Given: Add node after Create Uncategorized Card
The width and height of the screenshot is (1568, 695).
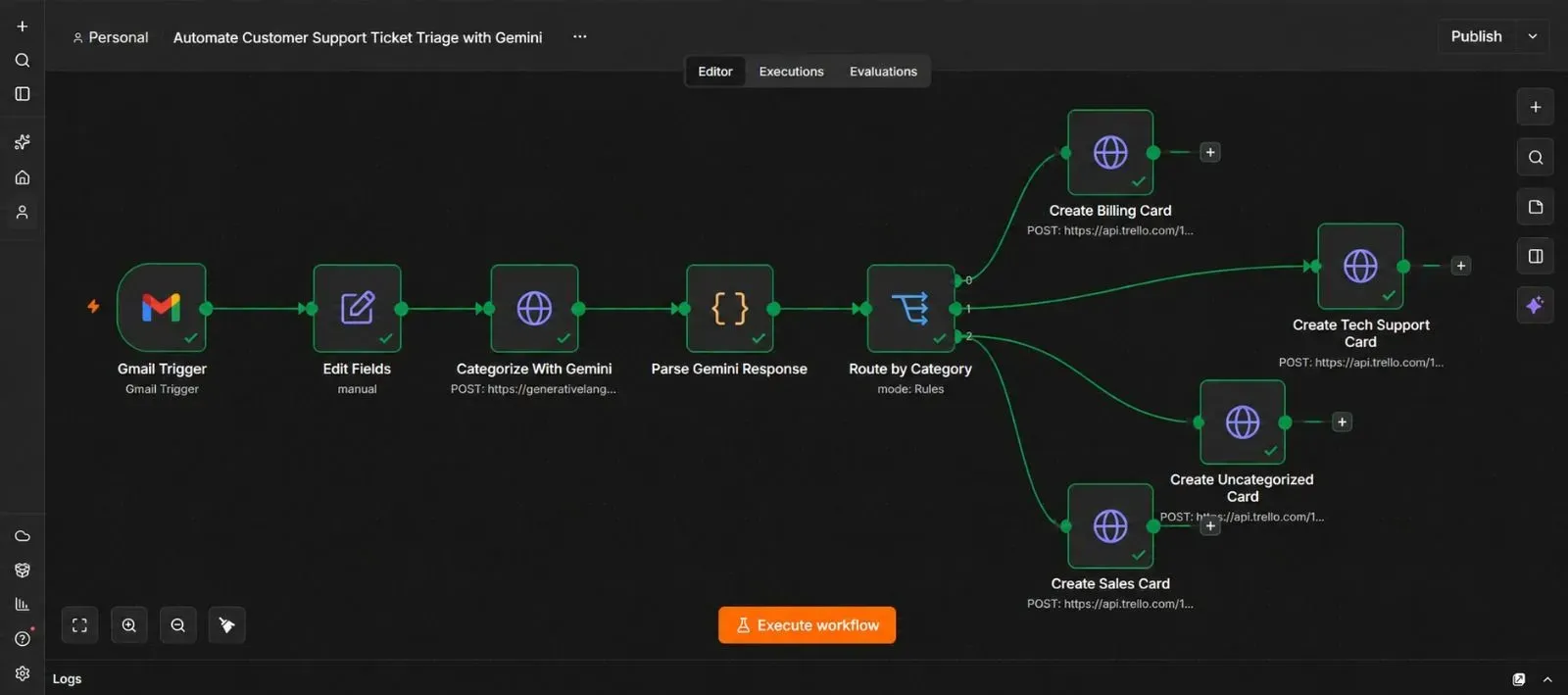Looking at the screenshot, I should 1343,422.
